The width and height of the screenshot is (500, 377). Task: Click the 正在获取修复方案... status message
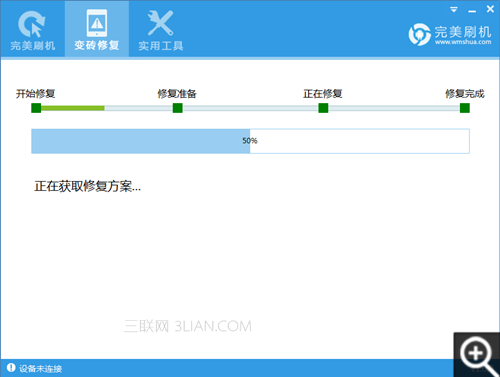[88, 186]
